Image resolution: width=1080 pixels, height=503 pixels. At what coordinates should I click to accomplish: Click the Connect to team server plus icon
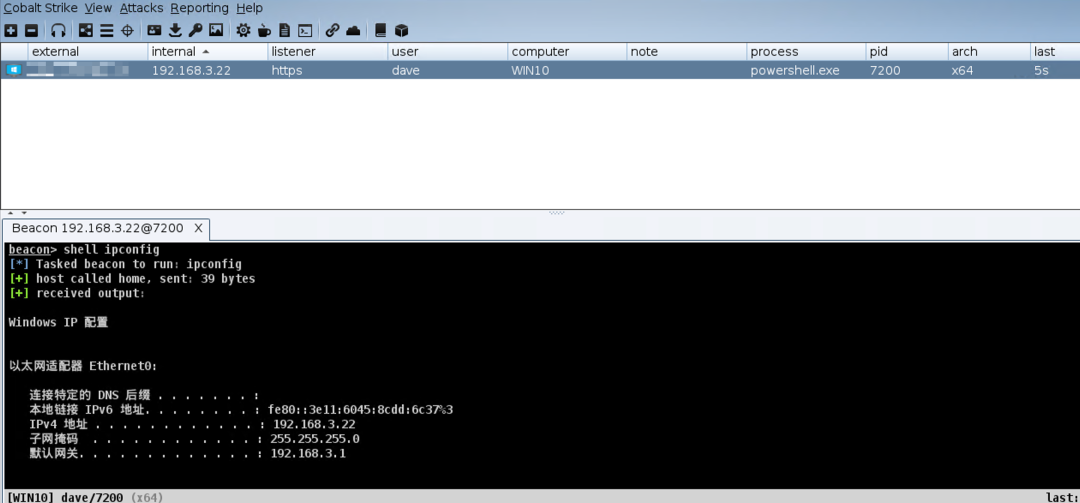pos(10,30)
